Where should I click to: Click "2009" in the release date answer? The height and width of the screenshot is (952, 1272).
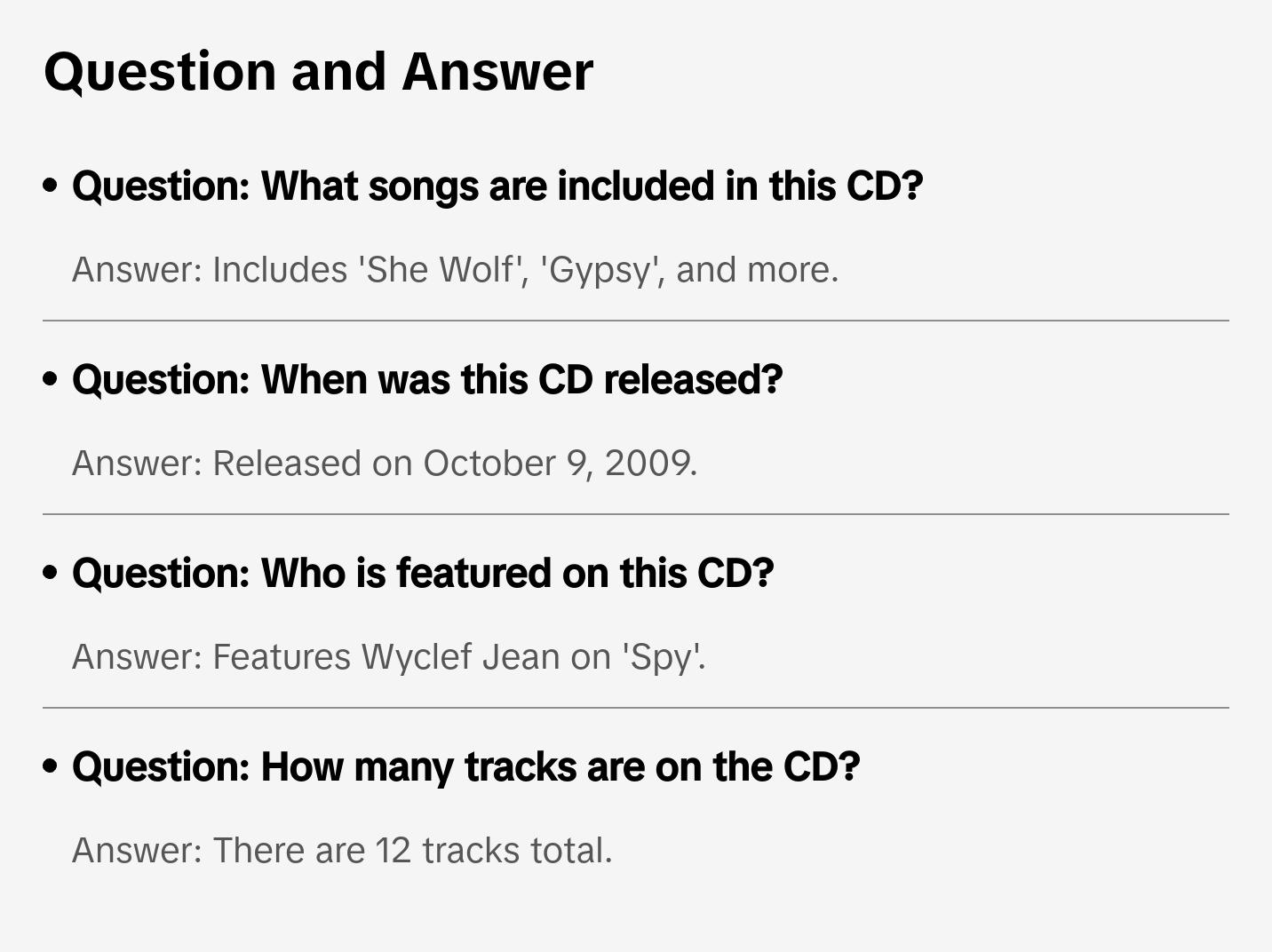648,463
